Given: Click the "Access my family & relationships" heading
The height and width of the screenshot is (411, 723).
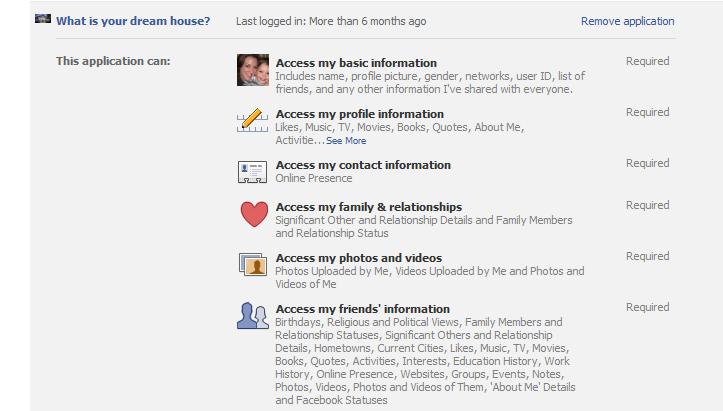Looking at the screenshot, I should [x=368, y=207].
